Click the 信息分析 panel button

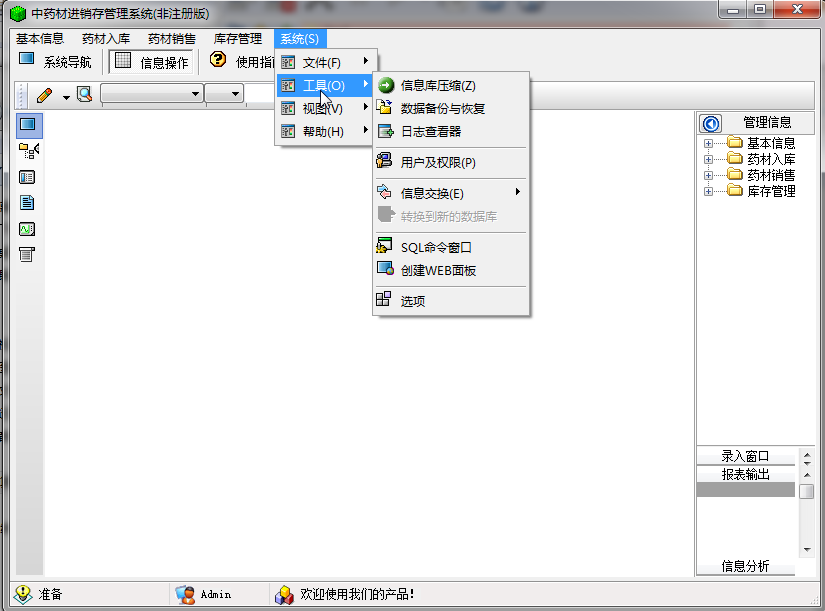[x=745, y=566]
